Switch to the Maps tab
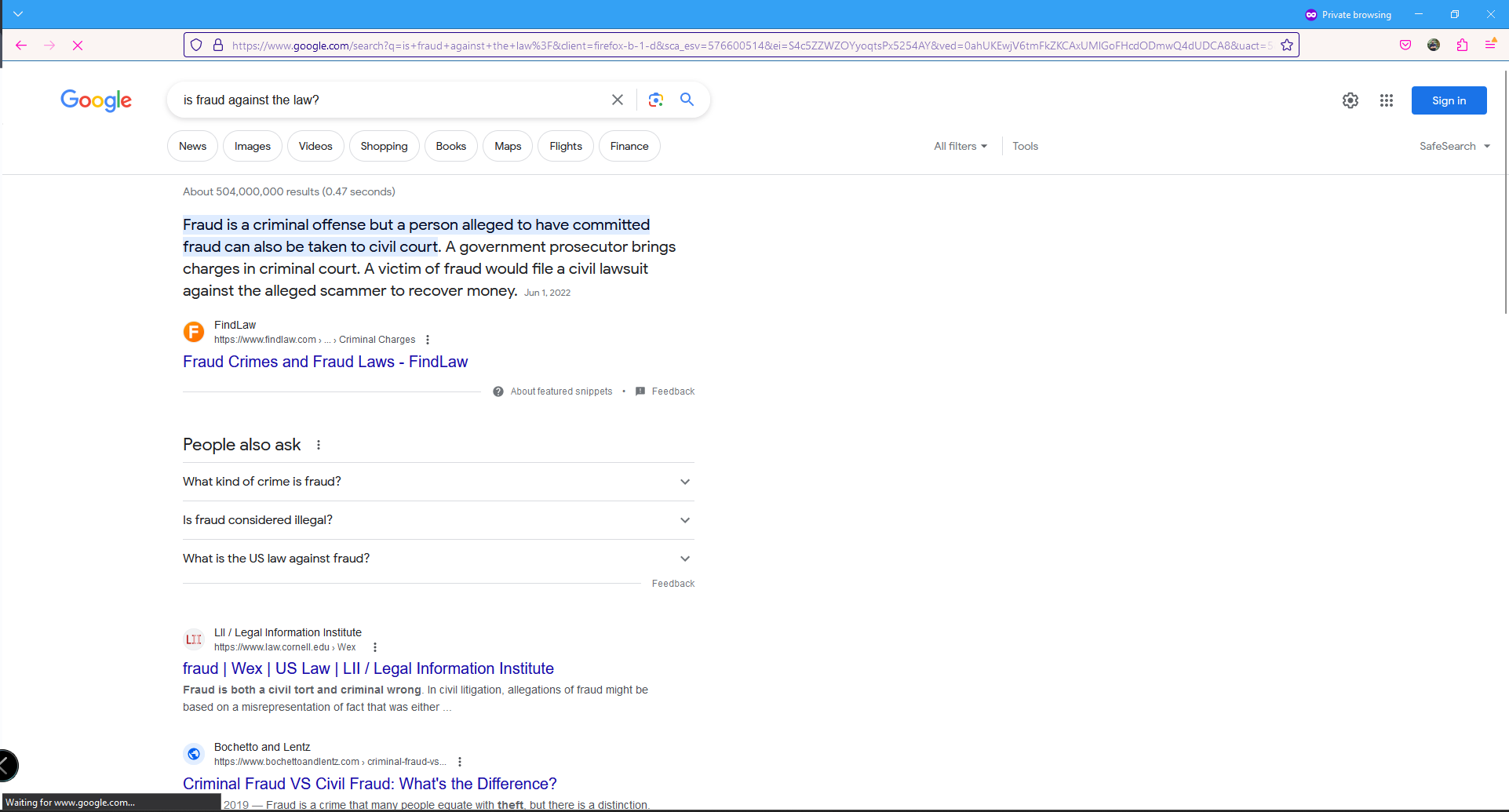Screen dimensions: 1509x812 tap(508, 146)
